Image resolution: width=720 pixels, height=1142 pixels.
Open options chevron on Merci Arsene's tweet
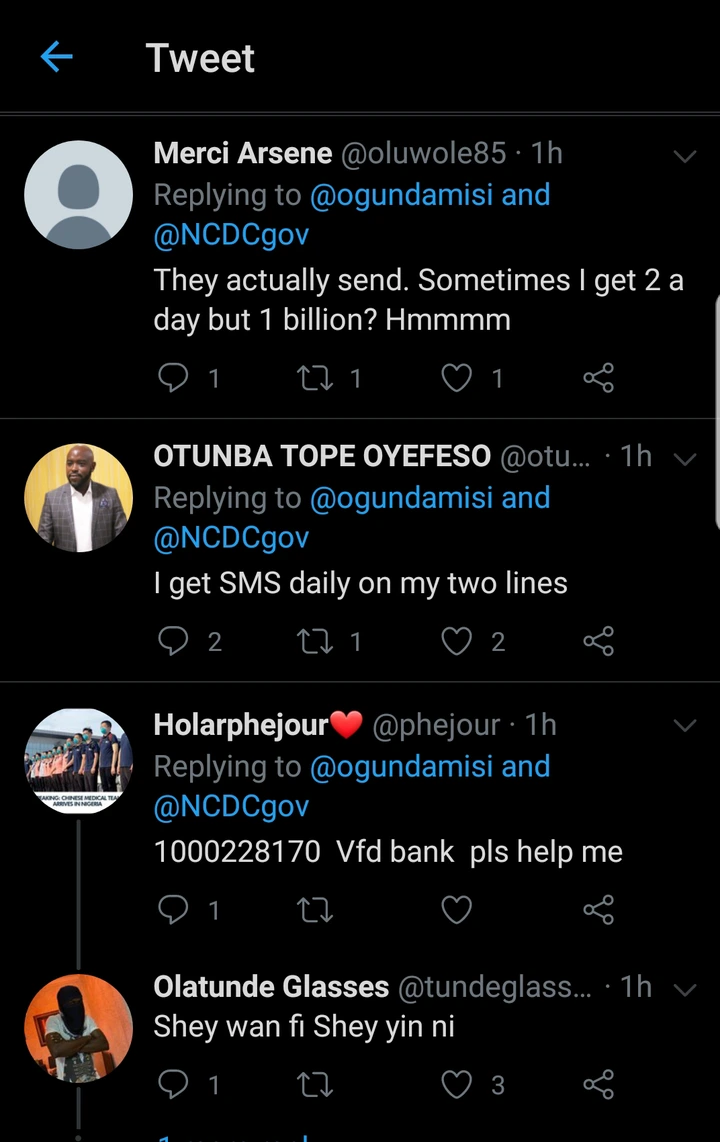pos(685,155)
